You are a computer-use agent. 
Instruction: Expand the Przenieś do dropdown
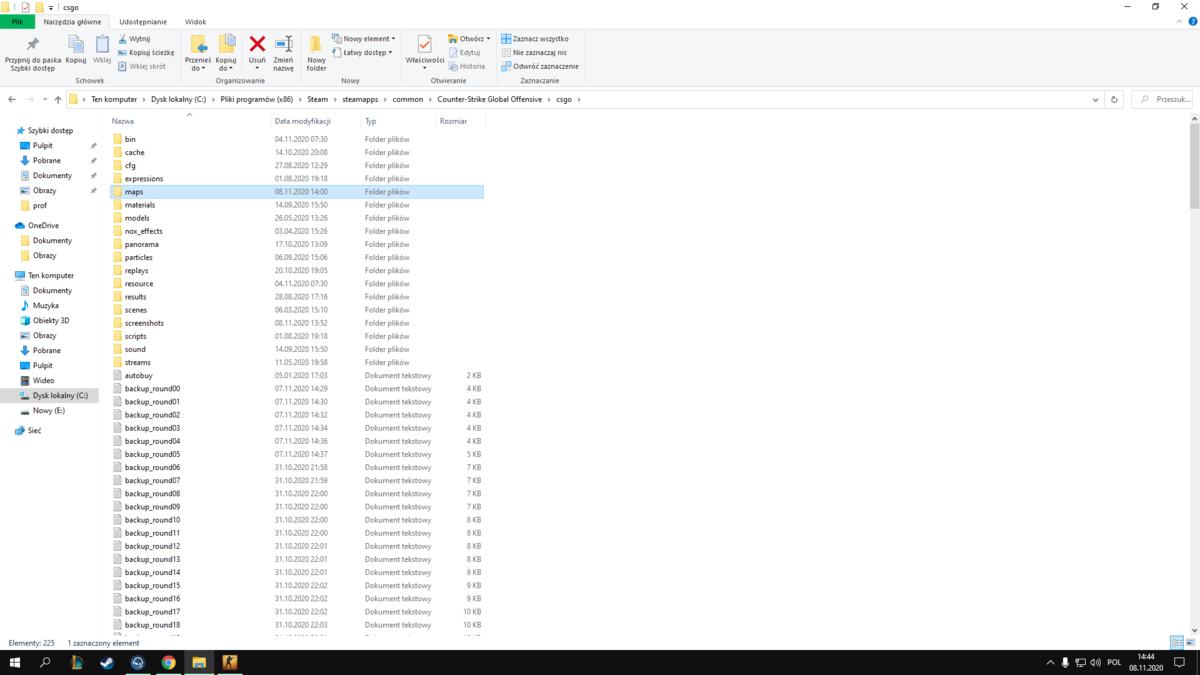pos(198,52)
